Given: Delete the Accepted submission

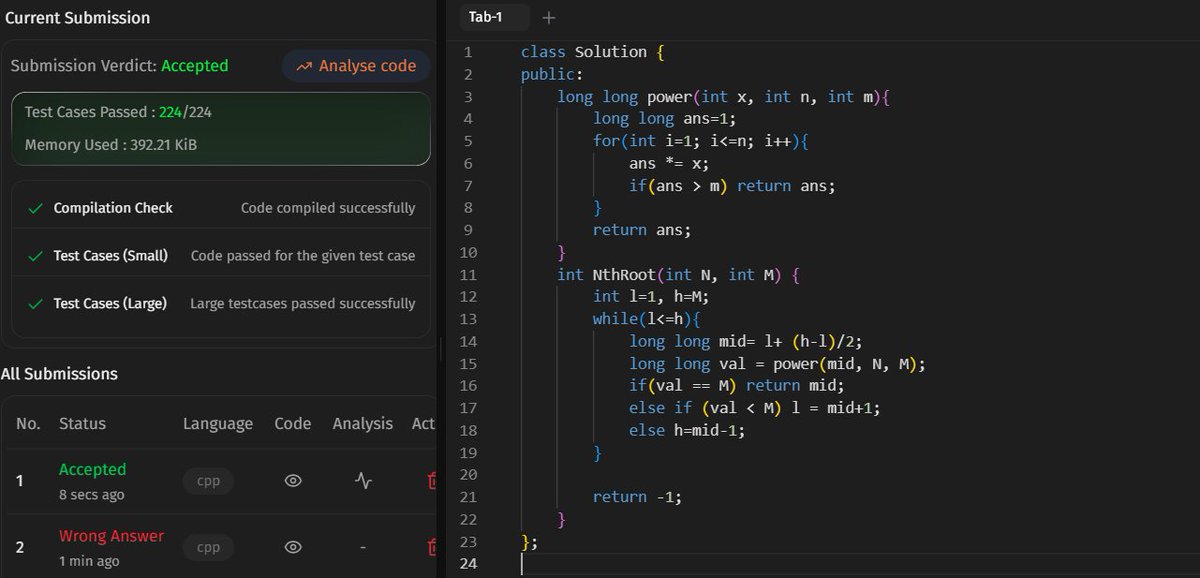Looking at the screenshot, I should tap(432, 481).
